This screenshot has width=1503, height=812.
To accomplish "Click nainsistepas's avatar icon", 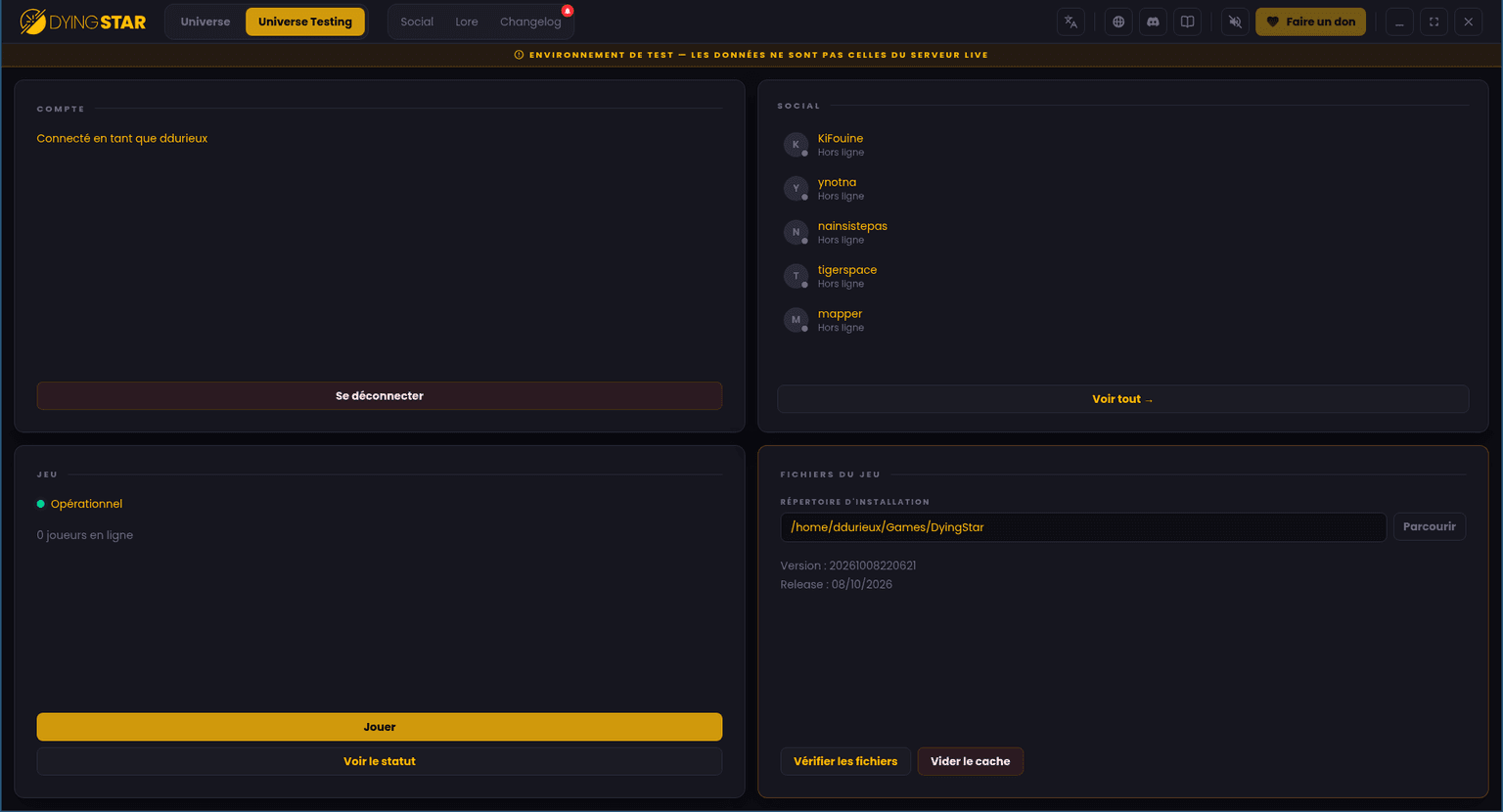I will [796, 233].
